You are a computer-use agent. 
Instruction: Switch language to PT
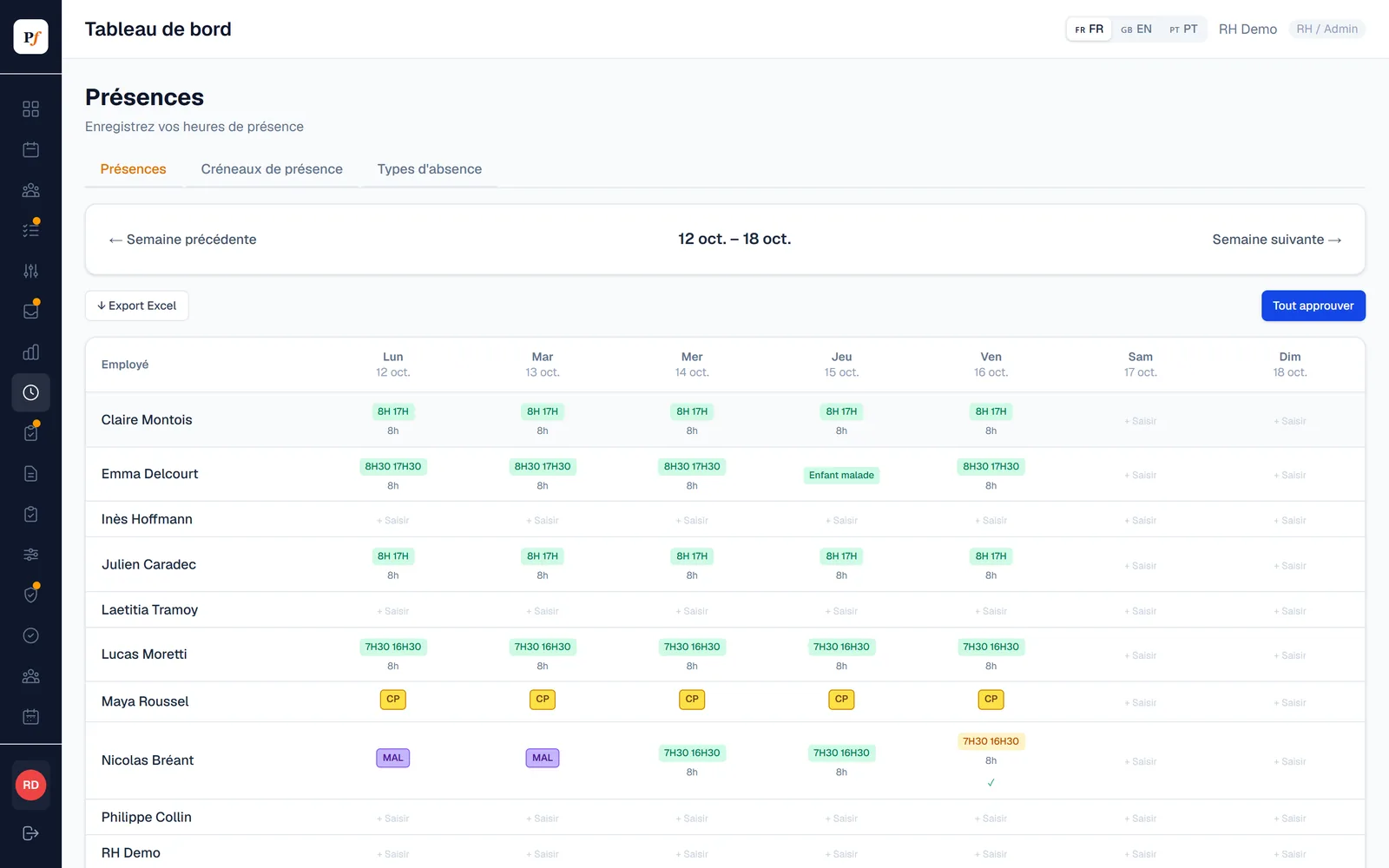tap(1183, 29)
